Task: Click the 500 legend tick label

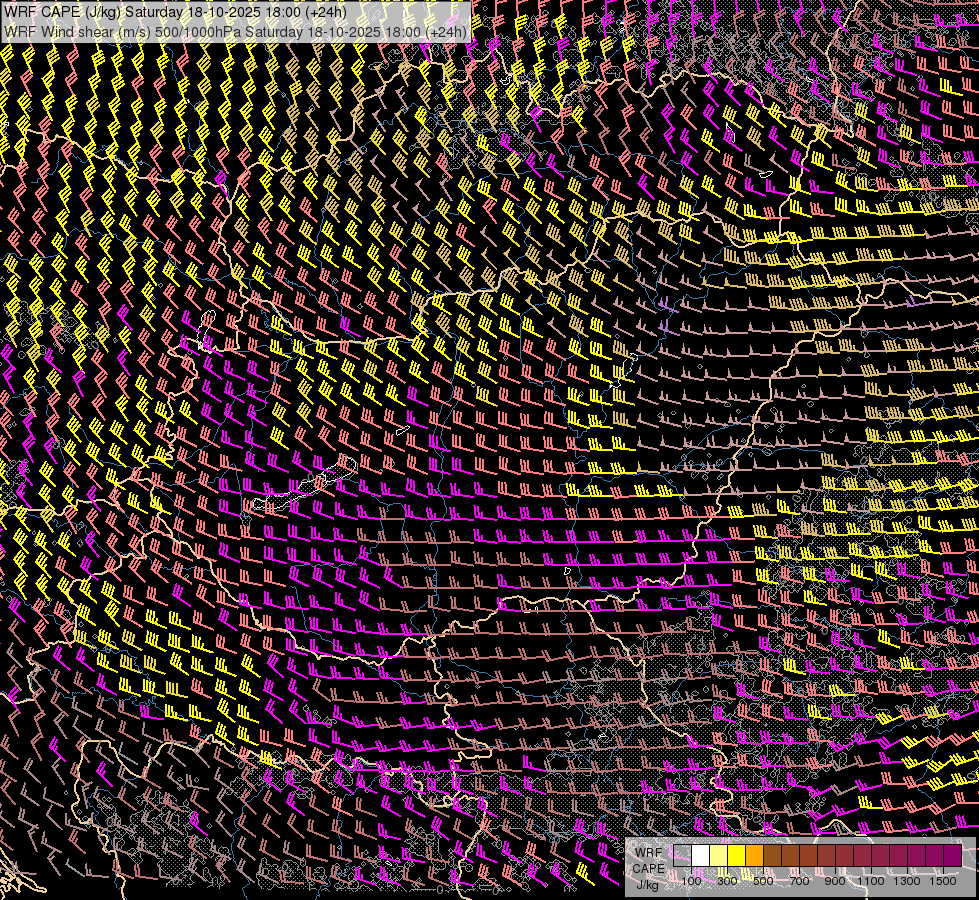Action: click(x=763, y=881)
